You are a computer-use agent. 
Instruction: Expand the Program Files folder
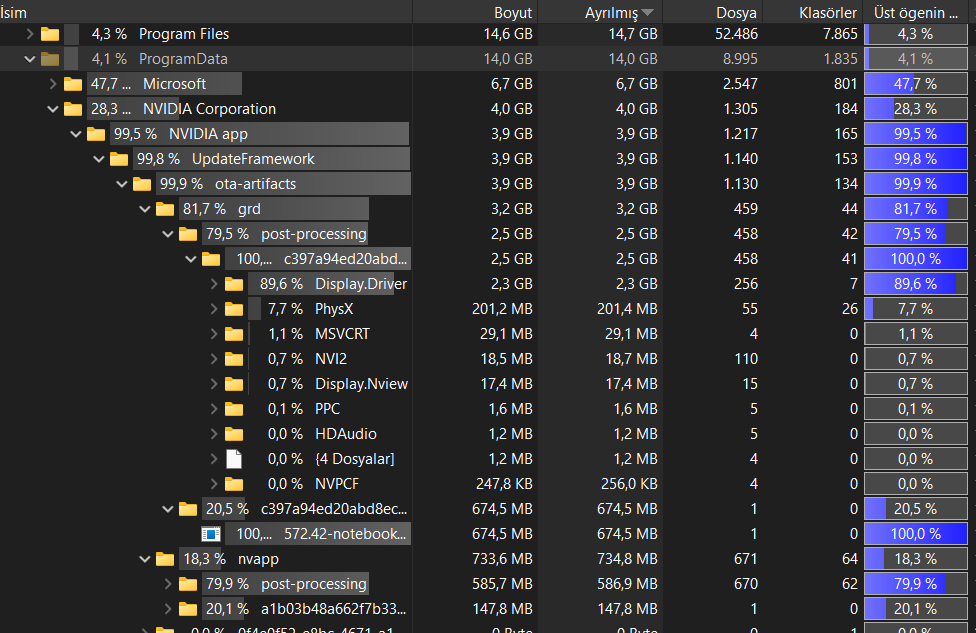[29, 34]
